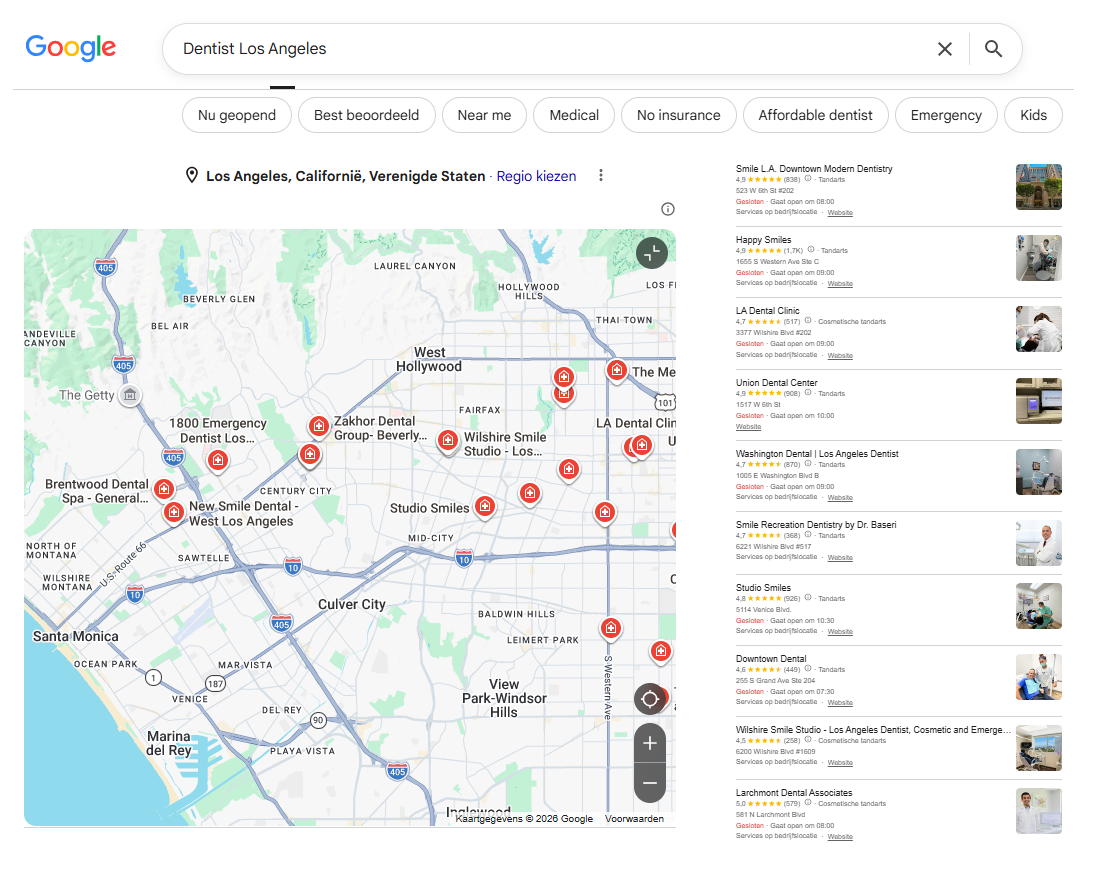
Task: Open Happy Smiles listing photo
Action: pyautogui.click(x=1039, y=259)
